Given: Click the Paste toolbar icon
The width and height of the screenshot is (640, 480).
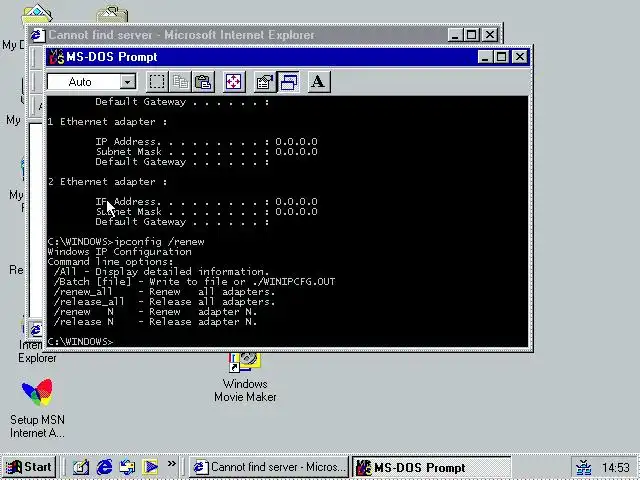Looking at the screenshot, I should tap(203, 82).
